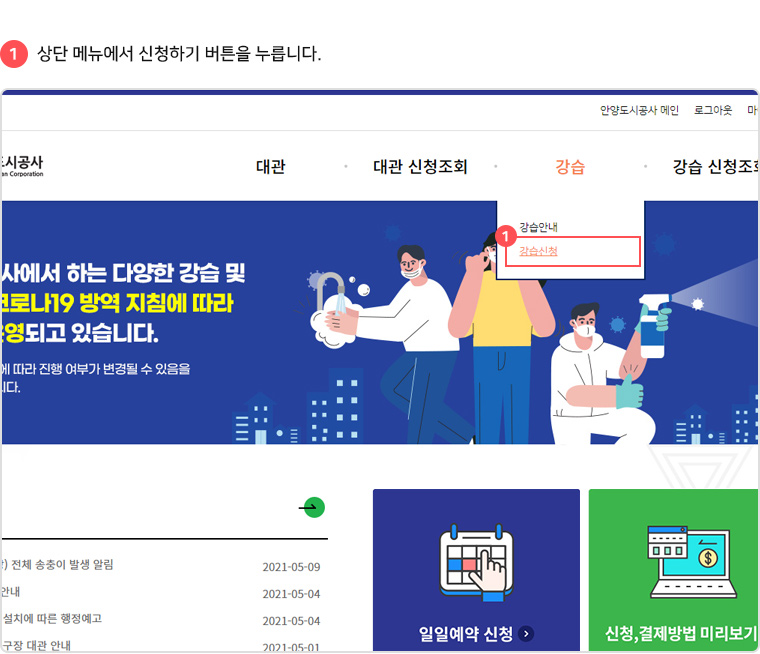Click the 안양도시공사 메인 link
This screenshot has height=654, width=760.
click(639, 110)
